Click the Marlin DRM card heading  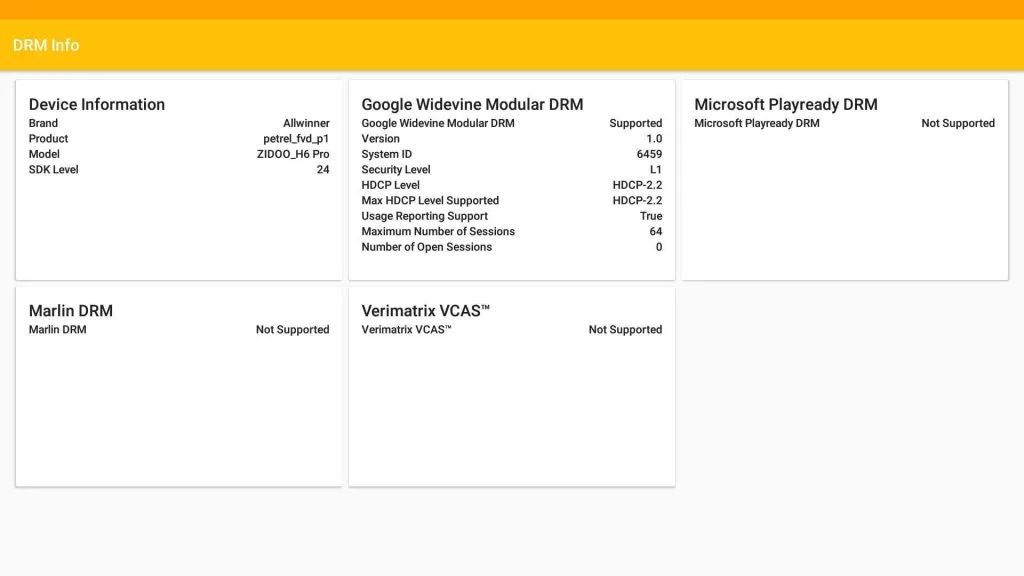click(x=71, y=310)
